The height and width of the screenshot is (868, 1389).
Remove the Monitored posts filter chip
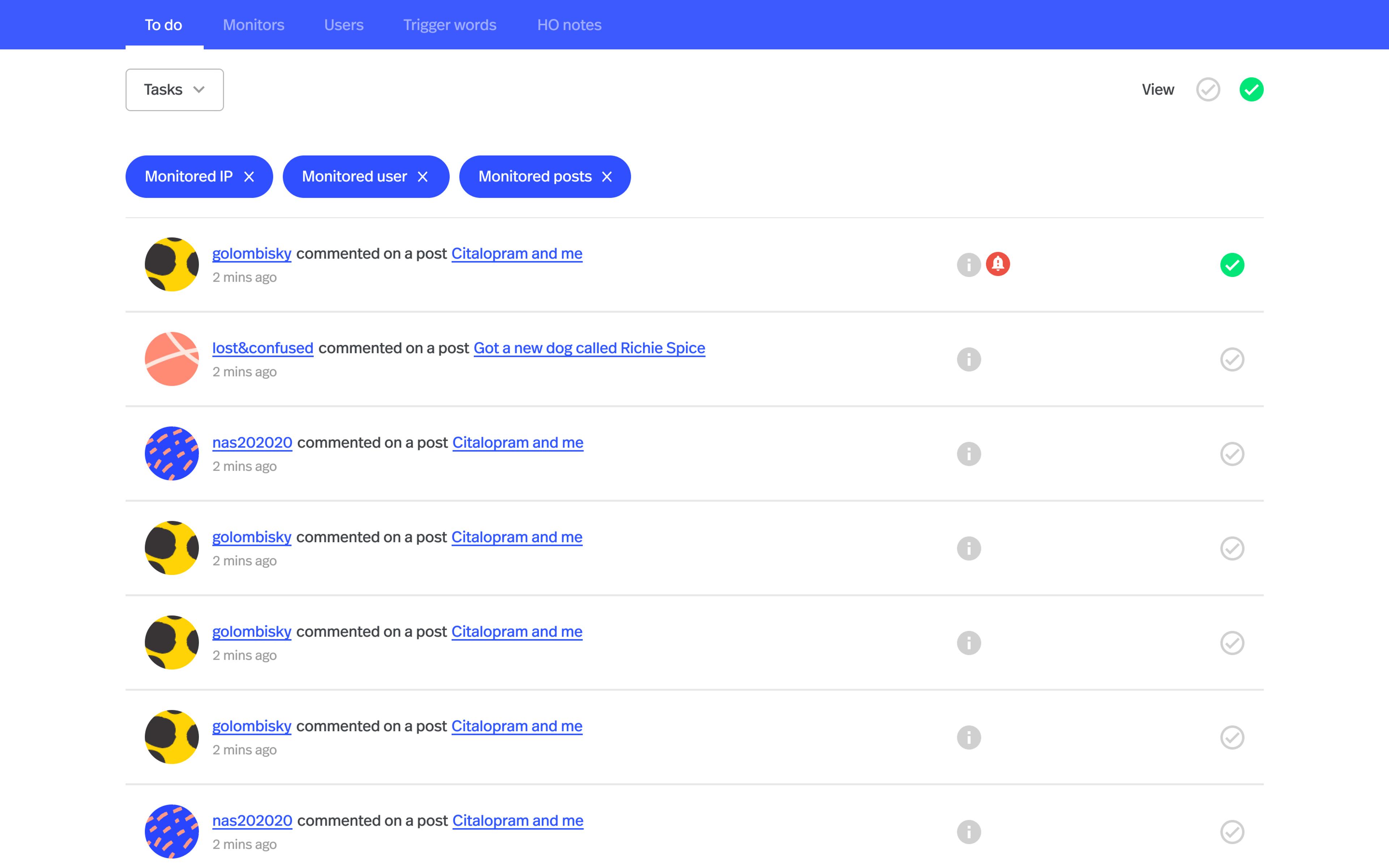click(607, 177)
